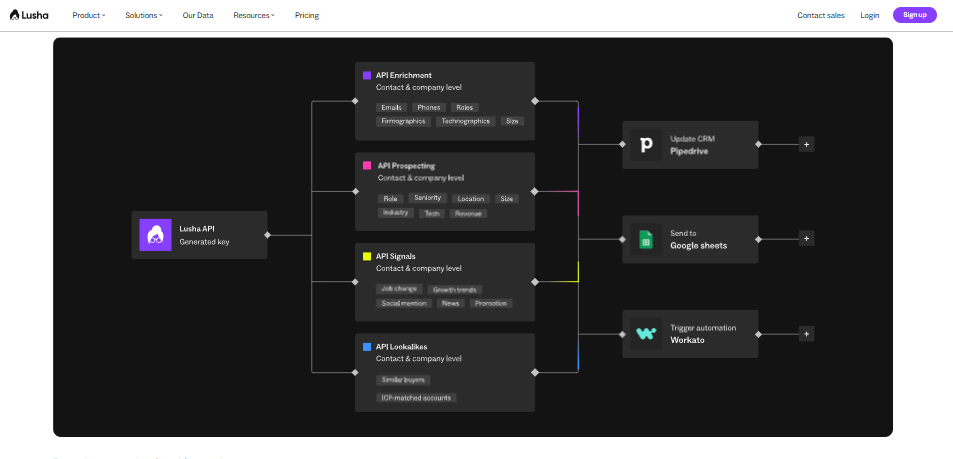Select the Roles tag in API Enrichment
Screen dimensions: 953x459
(x=464, y=108)
